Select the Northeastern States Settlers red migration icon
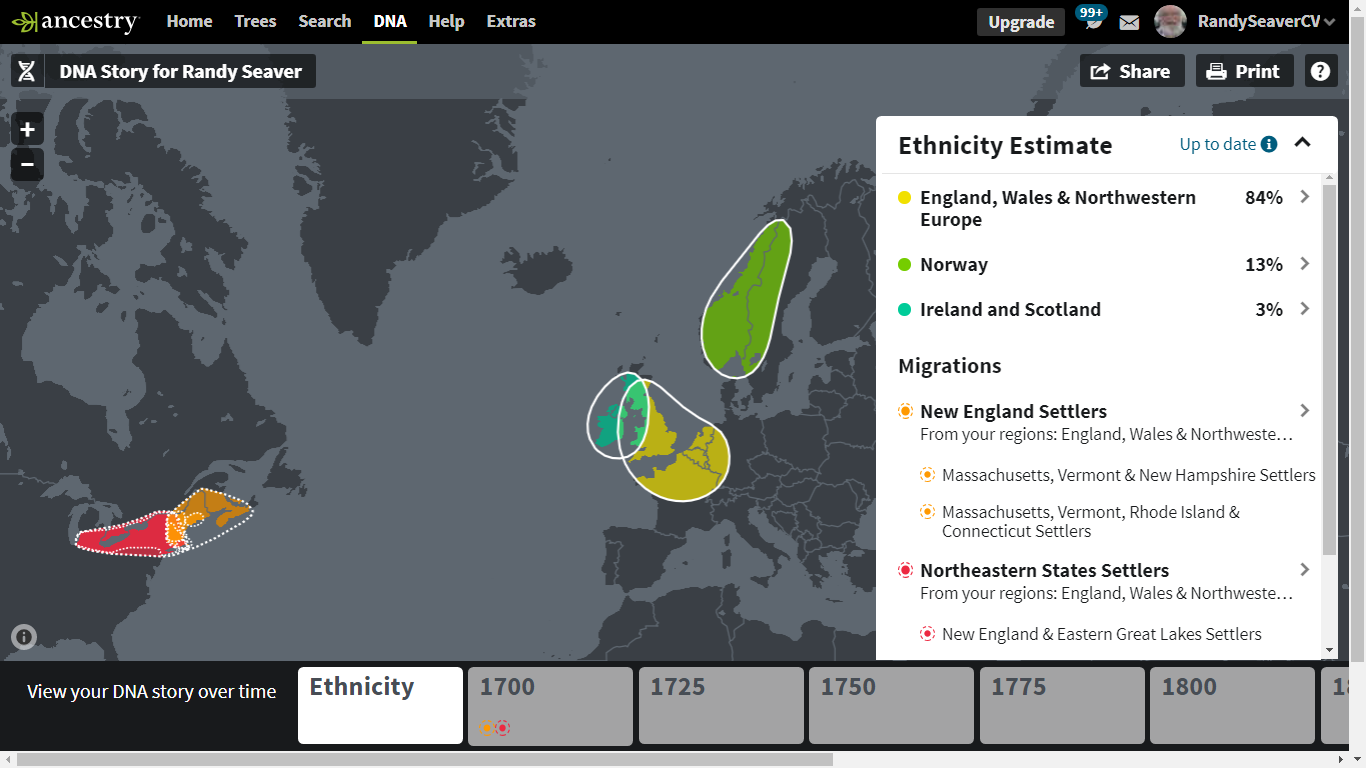Screen dimensions: 1366x768 tap(905, 569)
